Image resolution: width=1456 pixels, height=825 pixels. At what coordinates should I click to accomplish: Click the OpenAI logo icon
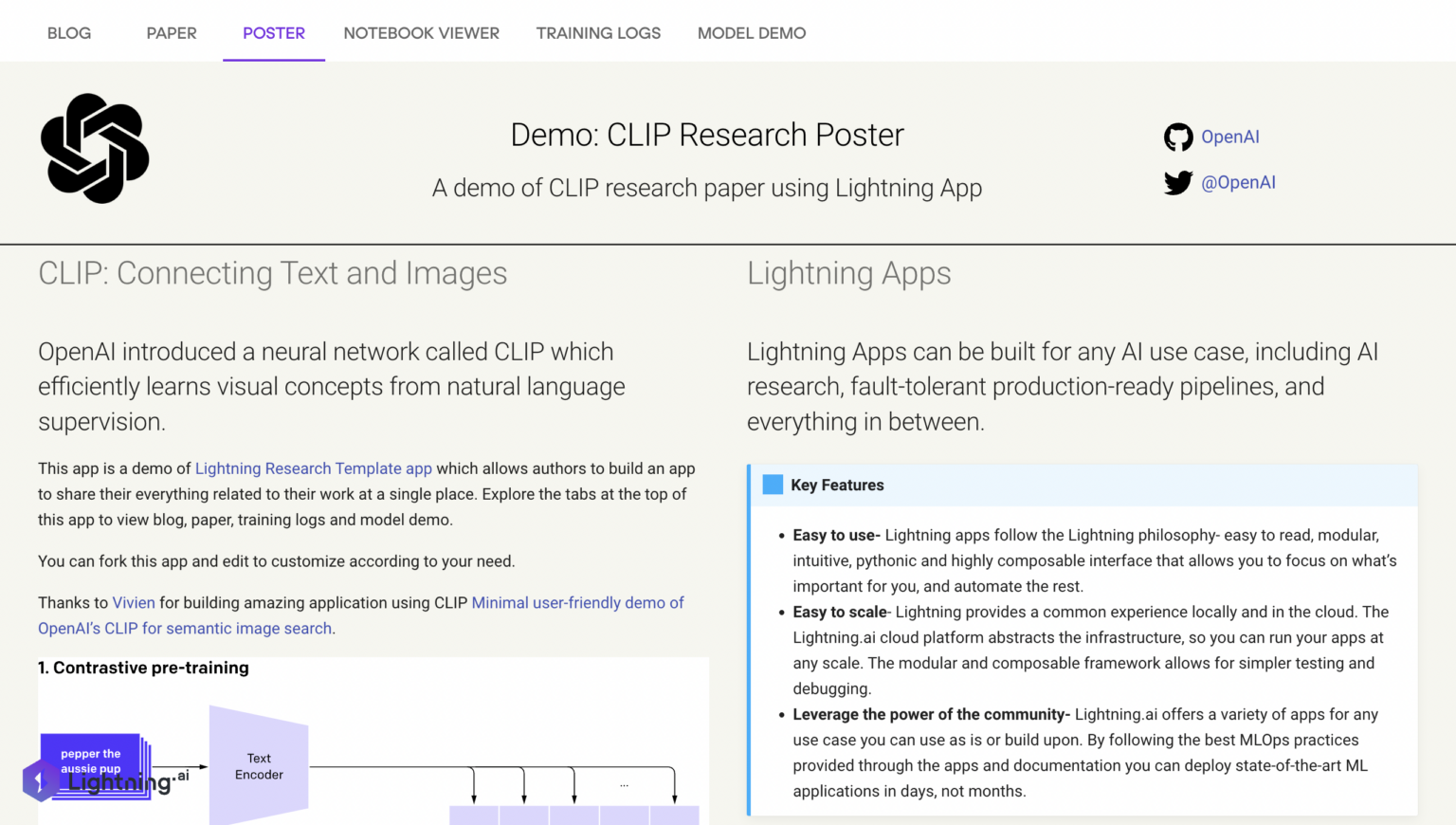tap(95, 148)
